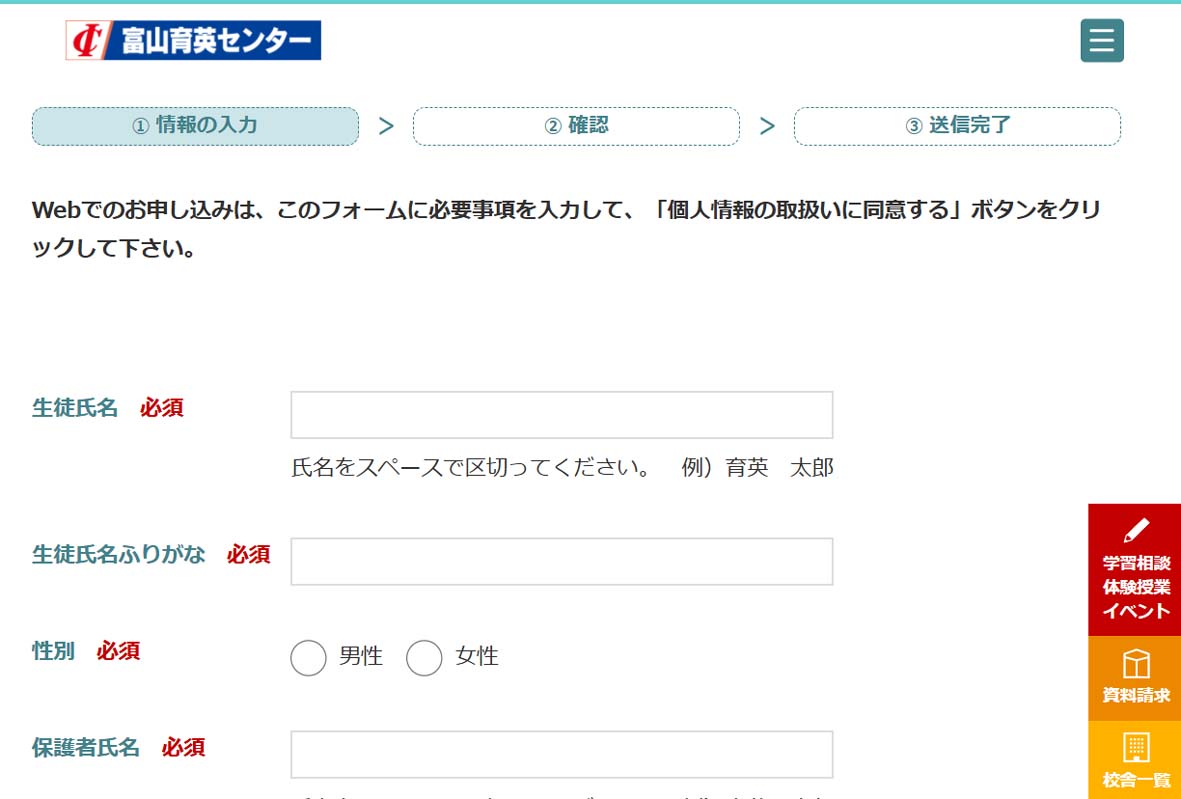The image size is (1181, 799).
Task: Select the 女性 radio button
Action: pos(424,658)
